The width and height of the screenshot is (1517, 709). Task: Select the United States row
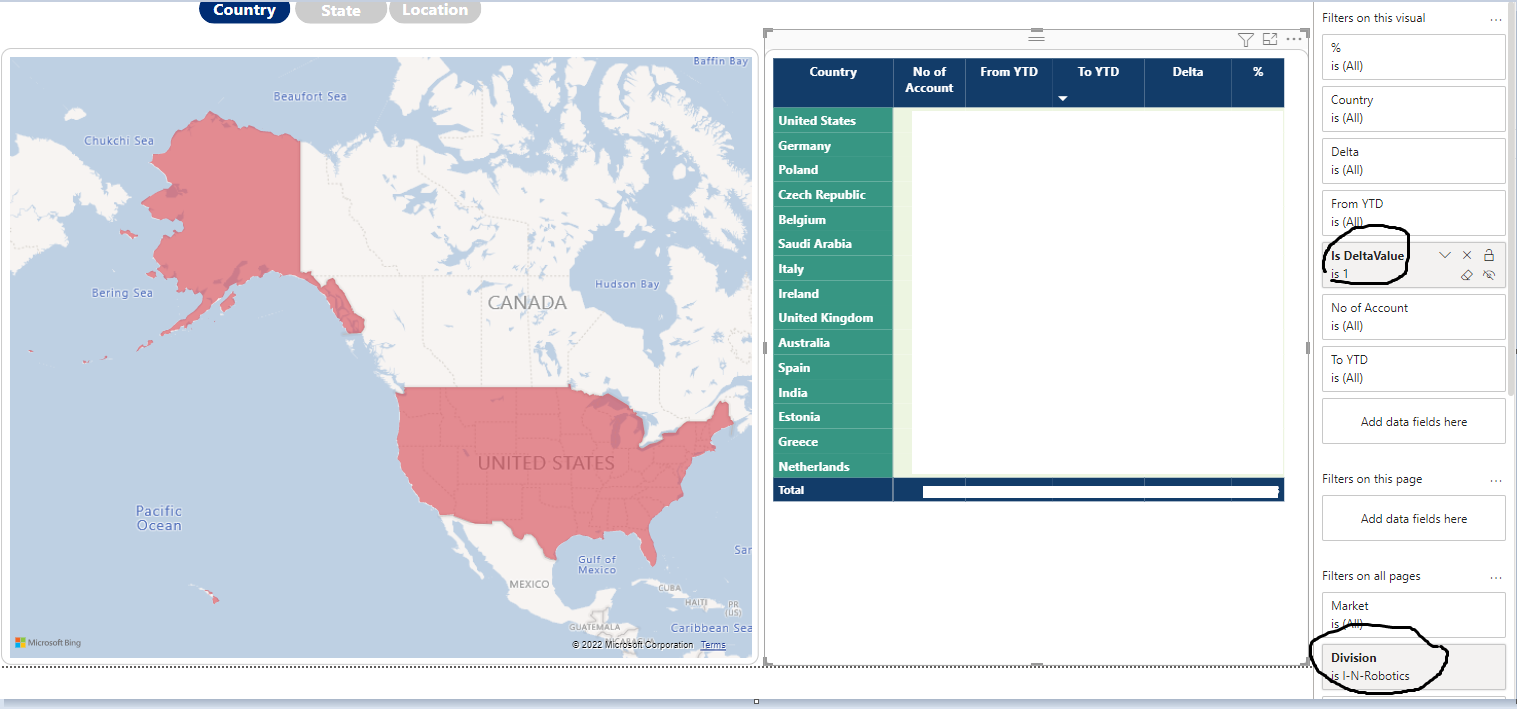[x=833, y=120]
